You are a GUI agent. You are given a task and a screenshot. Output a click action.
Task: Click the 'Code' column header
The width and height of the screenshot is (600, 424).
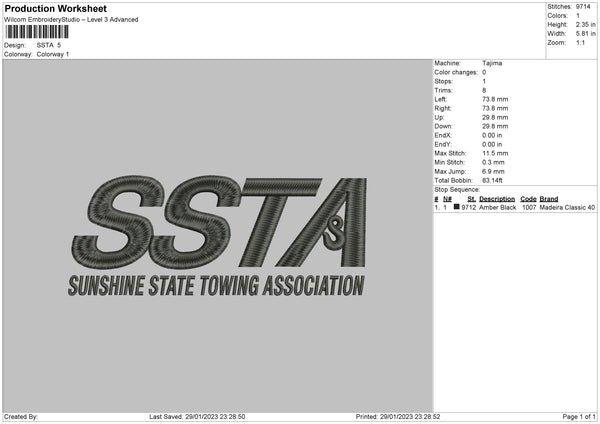[528, 199]
